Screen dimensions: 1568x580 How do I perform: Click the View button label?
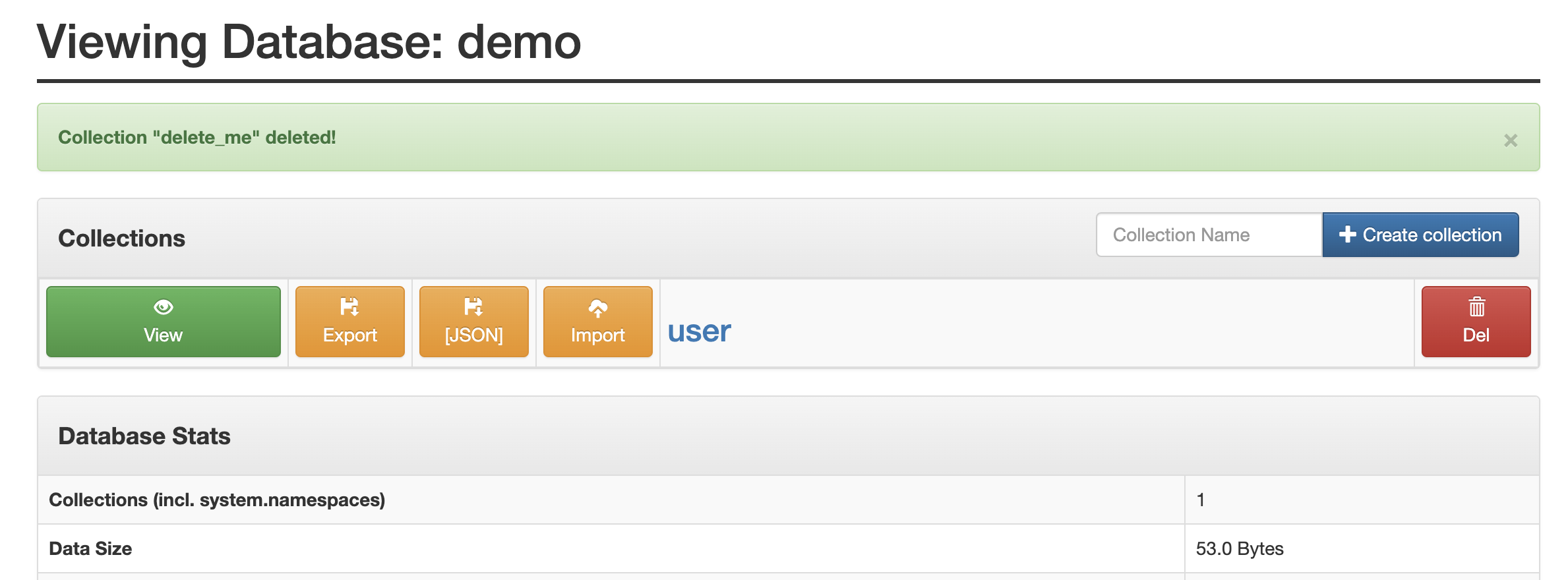163,335
